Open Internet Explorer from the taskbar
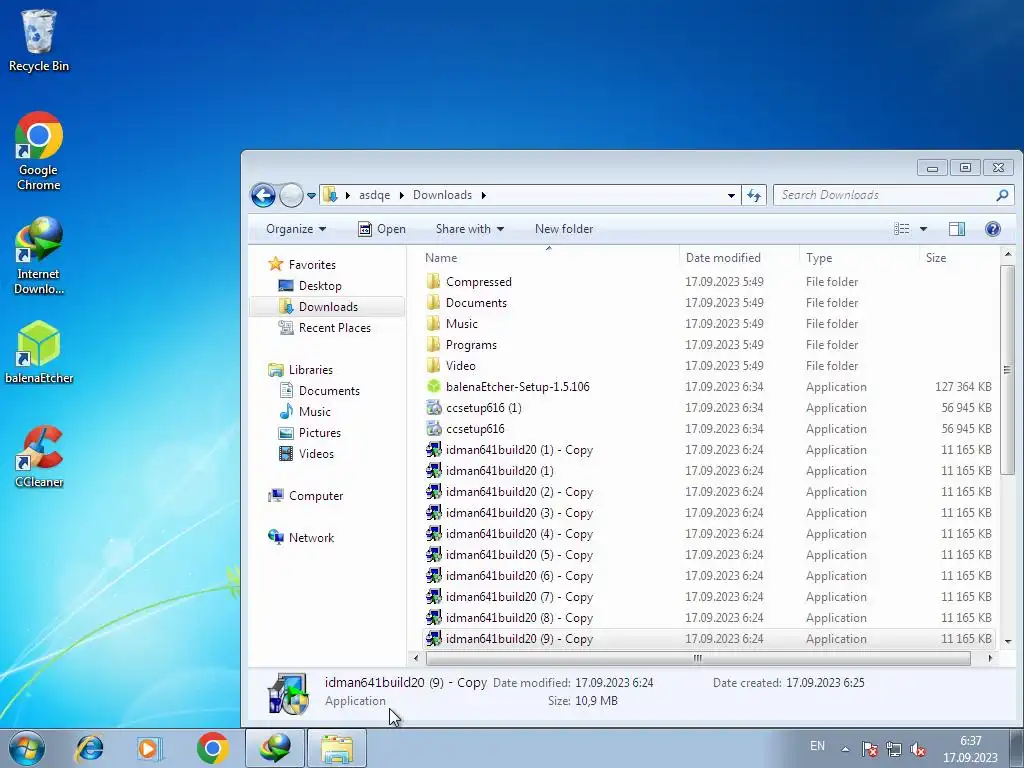Viewport: 1024px width, 768px height. (x=89, y=748)
